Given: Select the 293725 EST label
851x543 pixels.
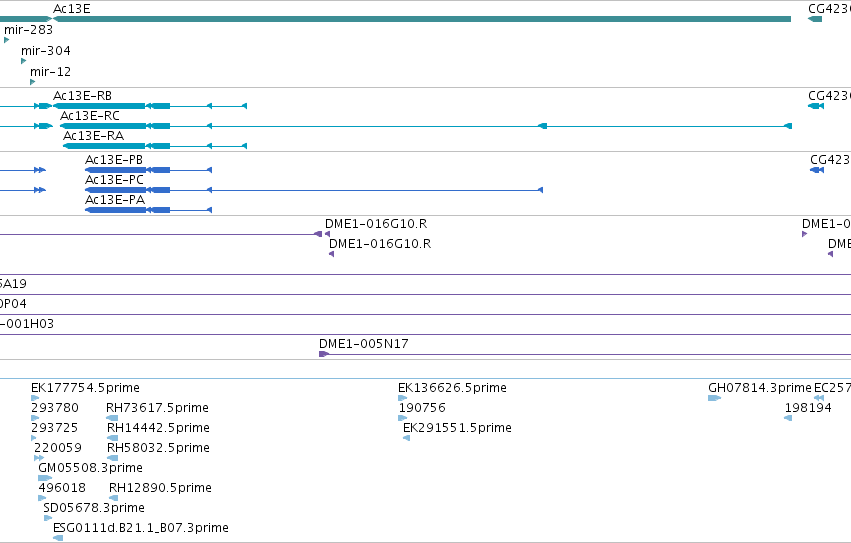Looking at the screenshot, I should (x=55, y=428).
